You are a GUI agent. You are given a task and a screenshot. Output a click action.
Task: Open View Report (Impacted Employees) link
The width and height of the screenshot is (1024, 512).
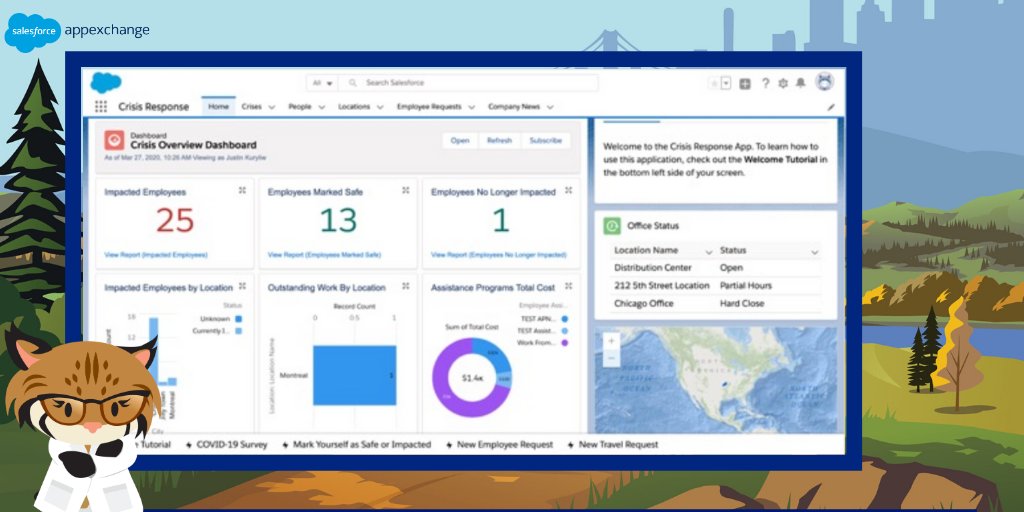156,255
